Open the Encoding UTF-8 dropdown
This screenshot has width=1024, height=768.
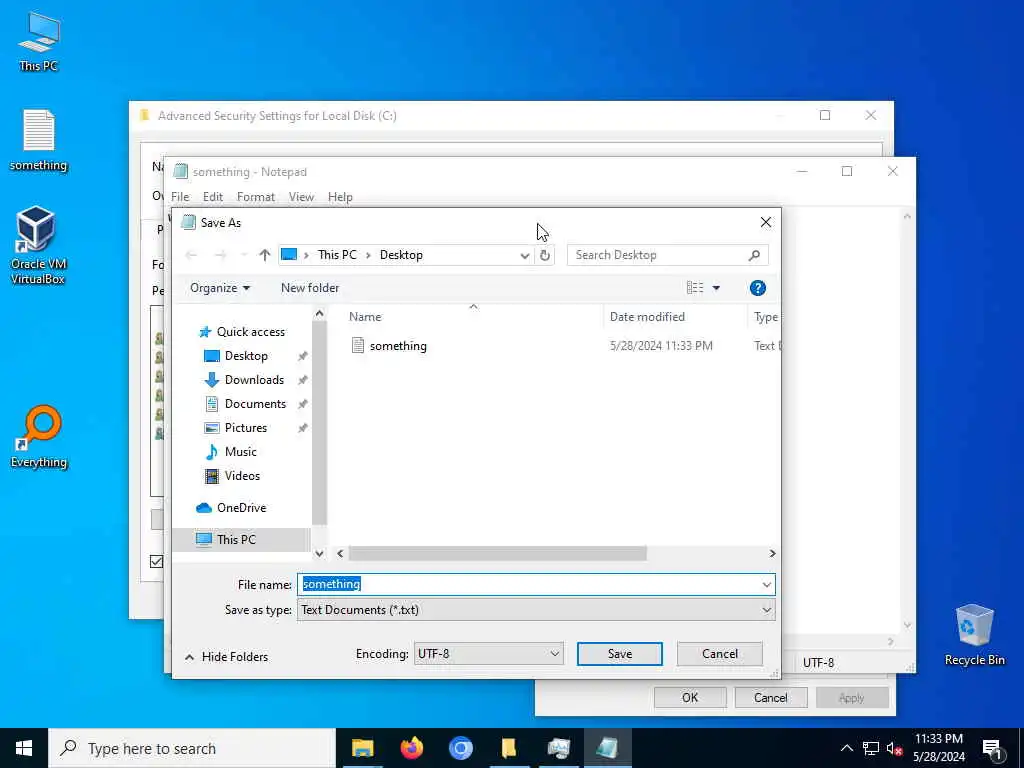pos(488,654)
